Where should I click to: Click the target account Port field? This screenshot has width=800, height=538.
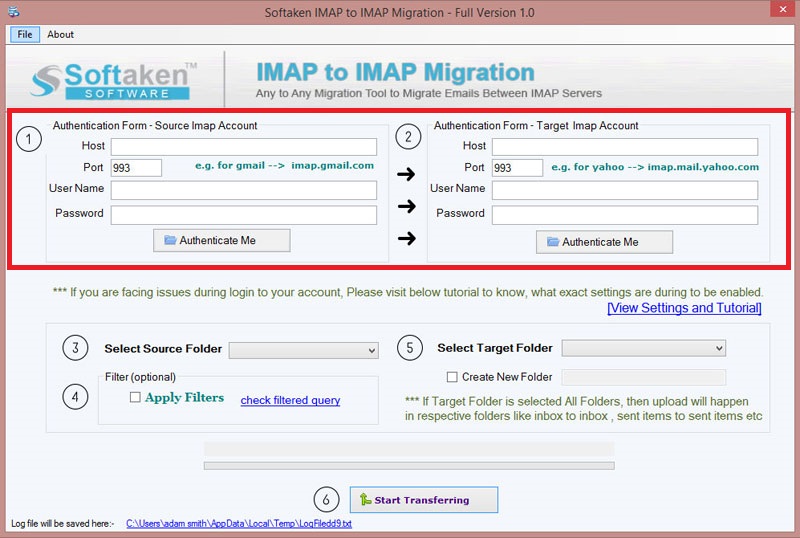click(517, 168)
